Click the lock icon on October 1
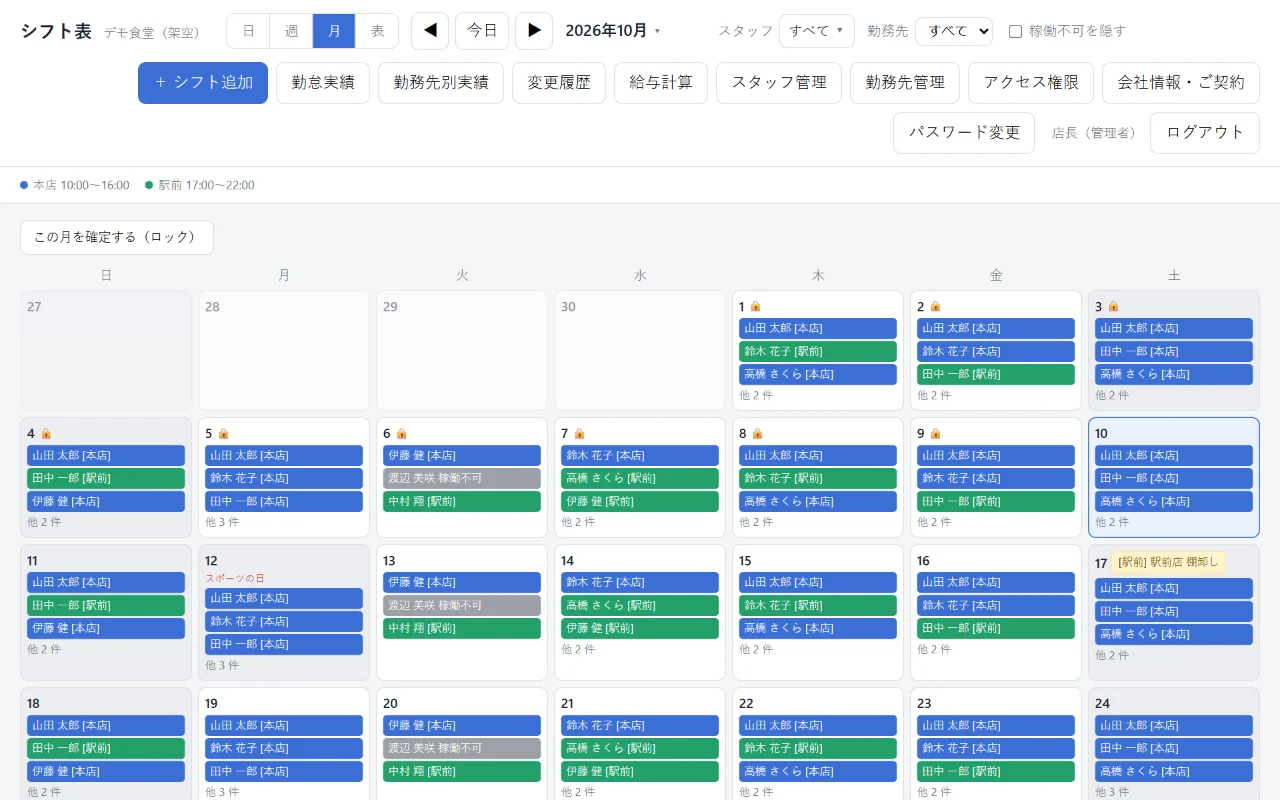The width and height of the screenshot is (1280, 800). coord(756,307)
